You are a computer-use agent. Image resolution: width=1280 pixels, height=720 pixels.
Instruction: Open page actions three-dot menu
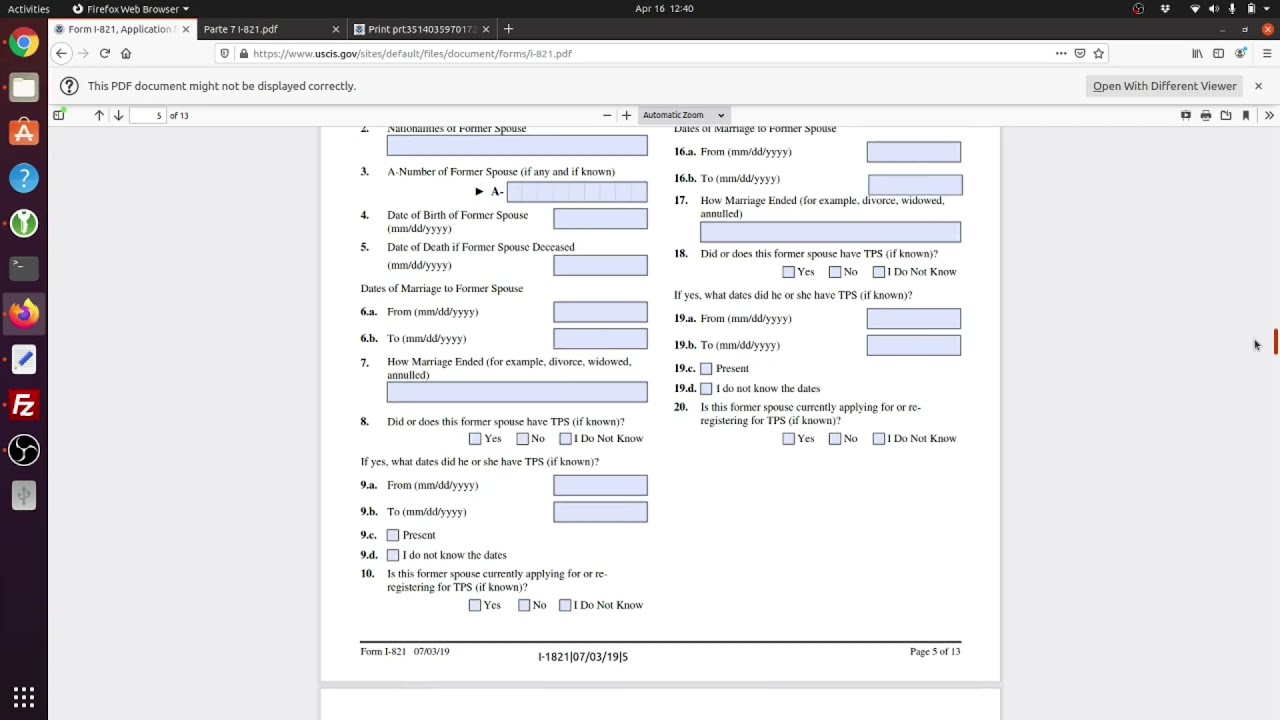(1061, 53)
